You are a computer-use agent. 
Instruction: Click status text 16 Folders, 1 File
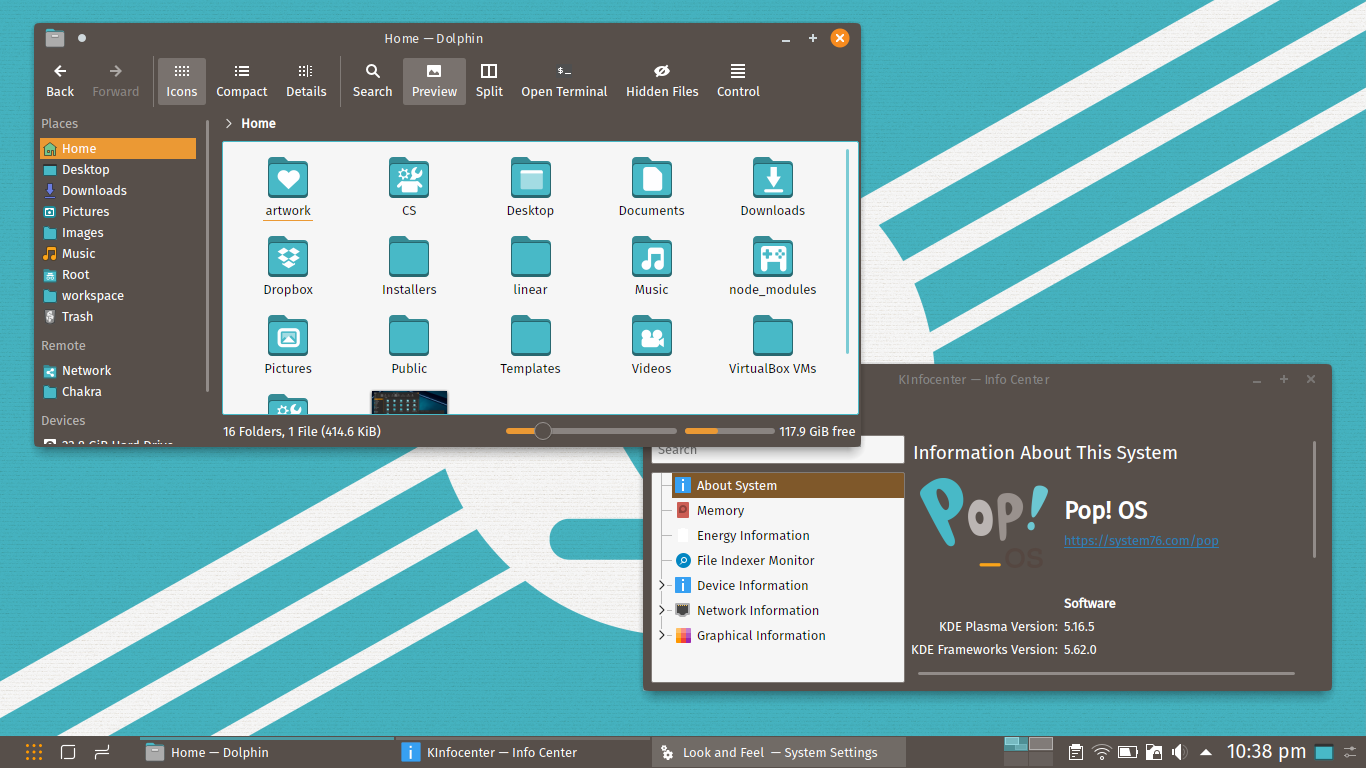pyautogui.click(x=302, y=432)
